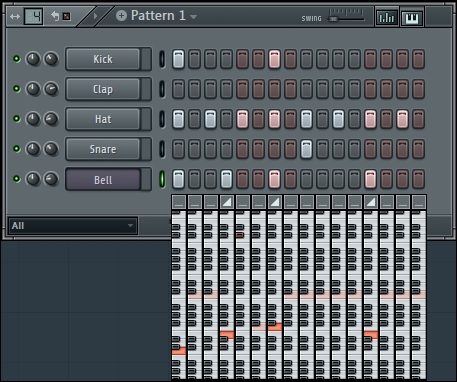The height and width of the screenshot is (382, 457).
Task: Click the Hat channel panning knob
Action: (33, 119)
